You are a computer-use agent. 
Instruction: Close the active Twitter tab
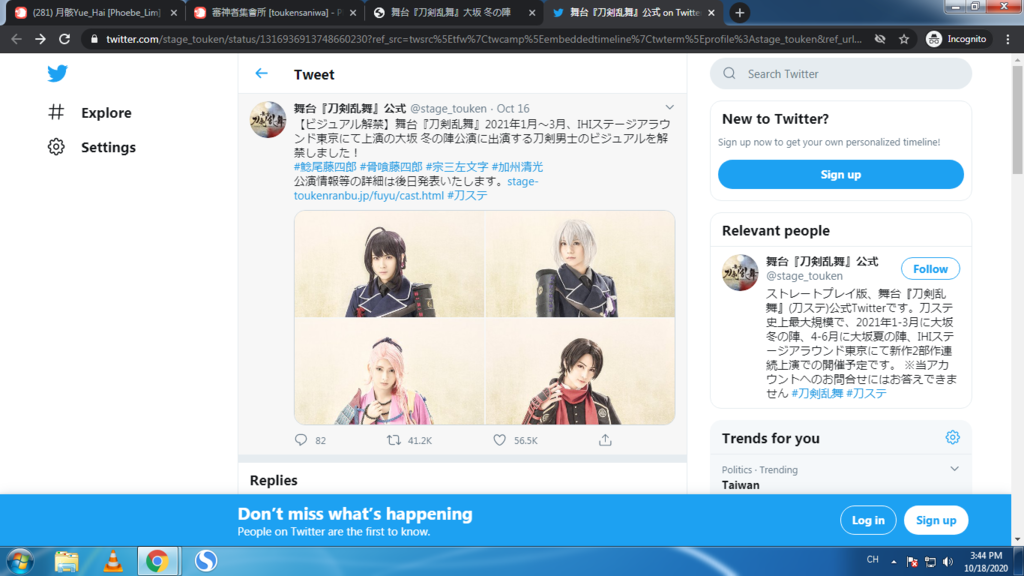[x=711, y=12]
